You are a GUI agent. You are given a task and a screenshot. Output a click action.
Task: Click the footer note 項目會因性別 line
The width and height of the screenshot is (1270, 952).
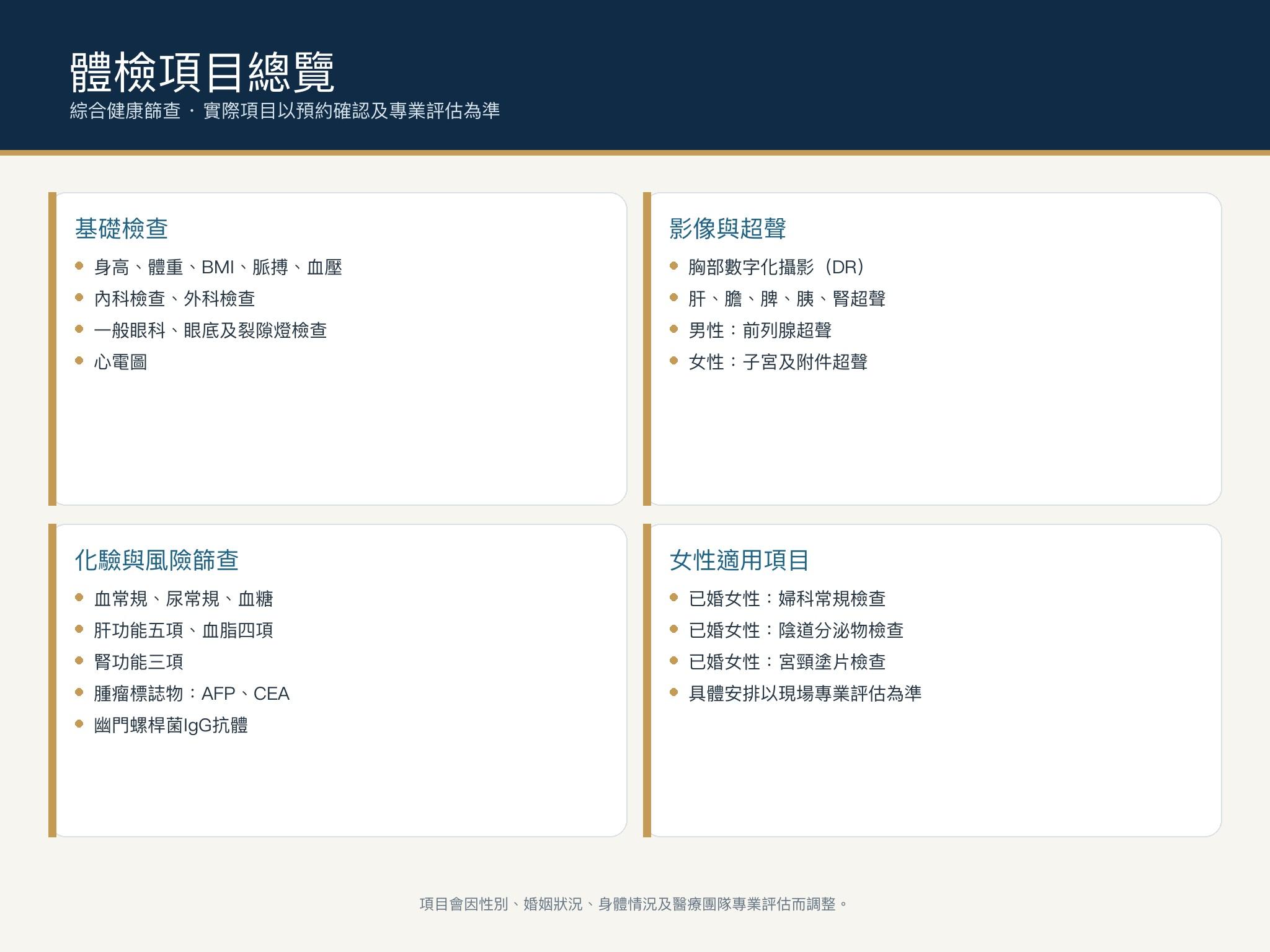(634, 904)
